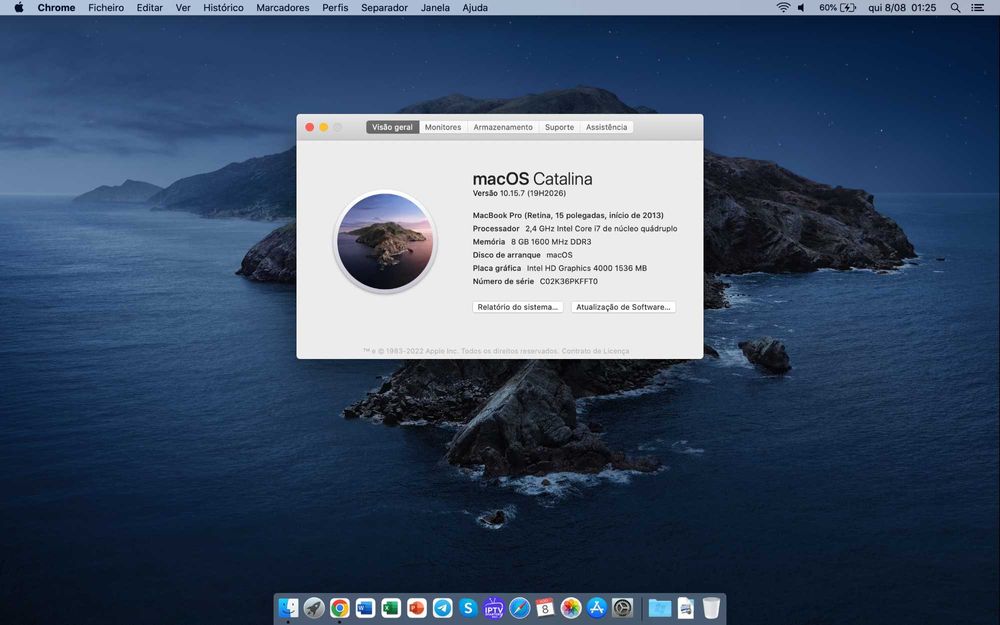Click the Wi-Fi status icon
Viewport: 1000px width, 625px height.
click(783, 8)
